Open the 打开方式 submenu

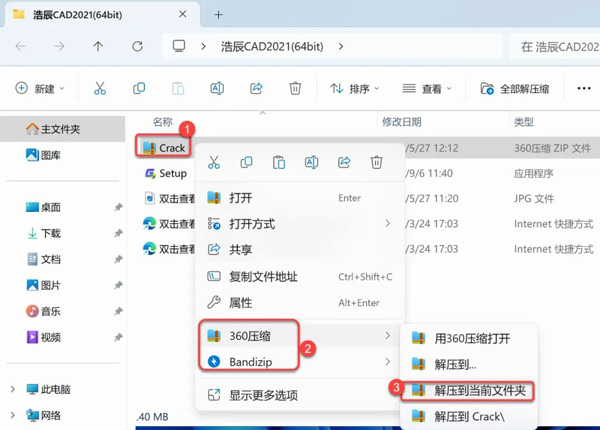coord(300,223)
